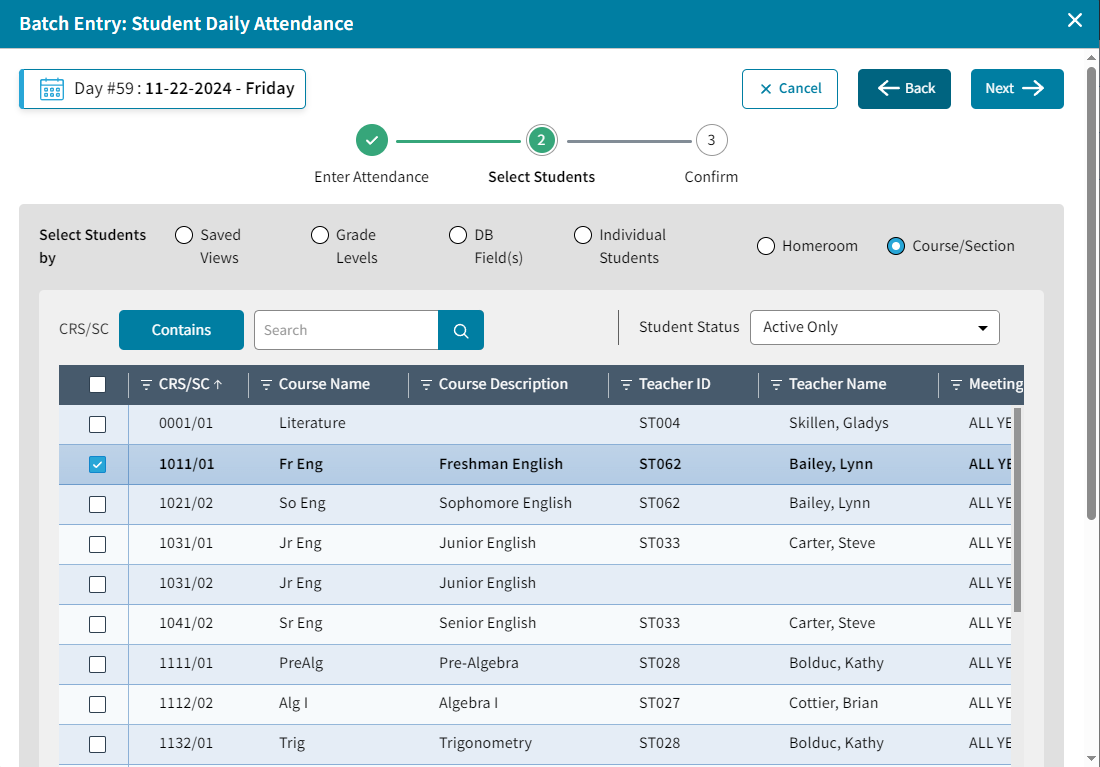Click the Pre-Algebra description cell
1100x767 pixels.
(x=478, y=664)
